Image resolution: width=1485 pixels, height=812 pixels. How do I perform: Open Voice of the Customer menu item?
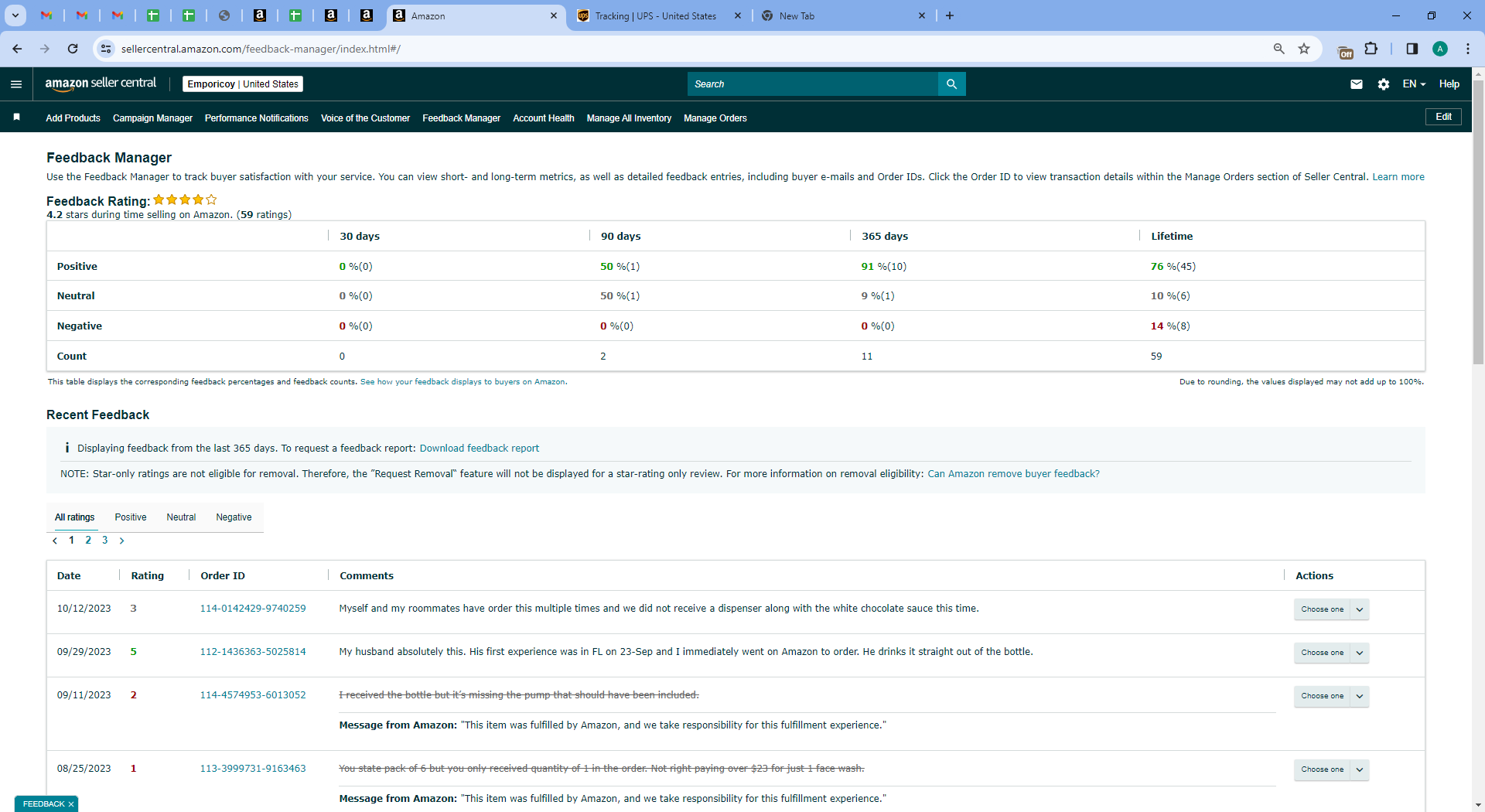coord(365,118)
